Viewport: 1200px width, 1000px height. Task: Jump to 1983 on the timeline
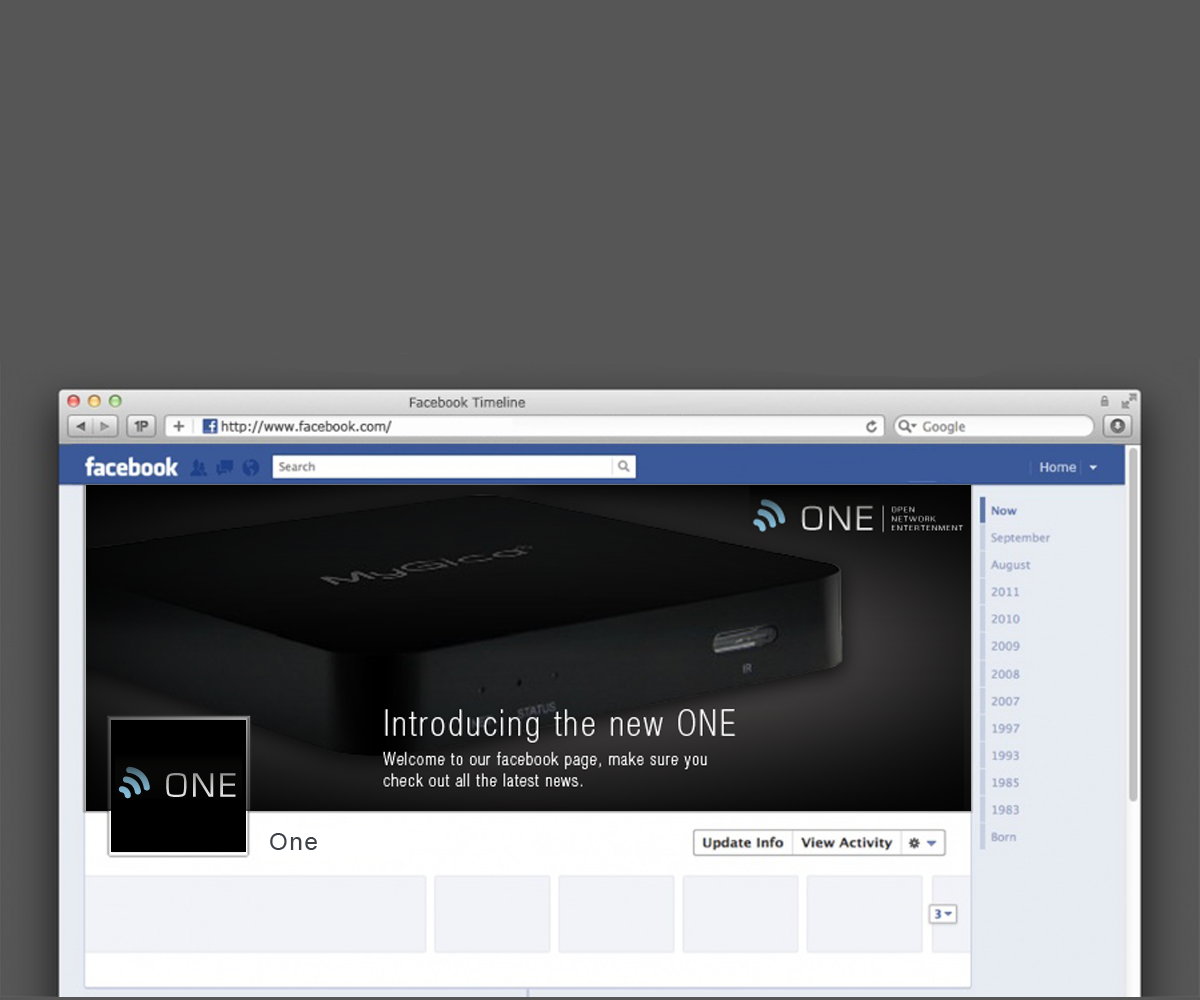(x=1005, y=809)
